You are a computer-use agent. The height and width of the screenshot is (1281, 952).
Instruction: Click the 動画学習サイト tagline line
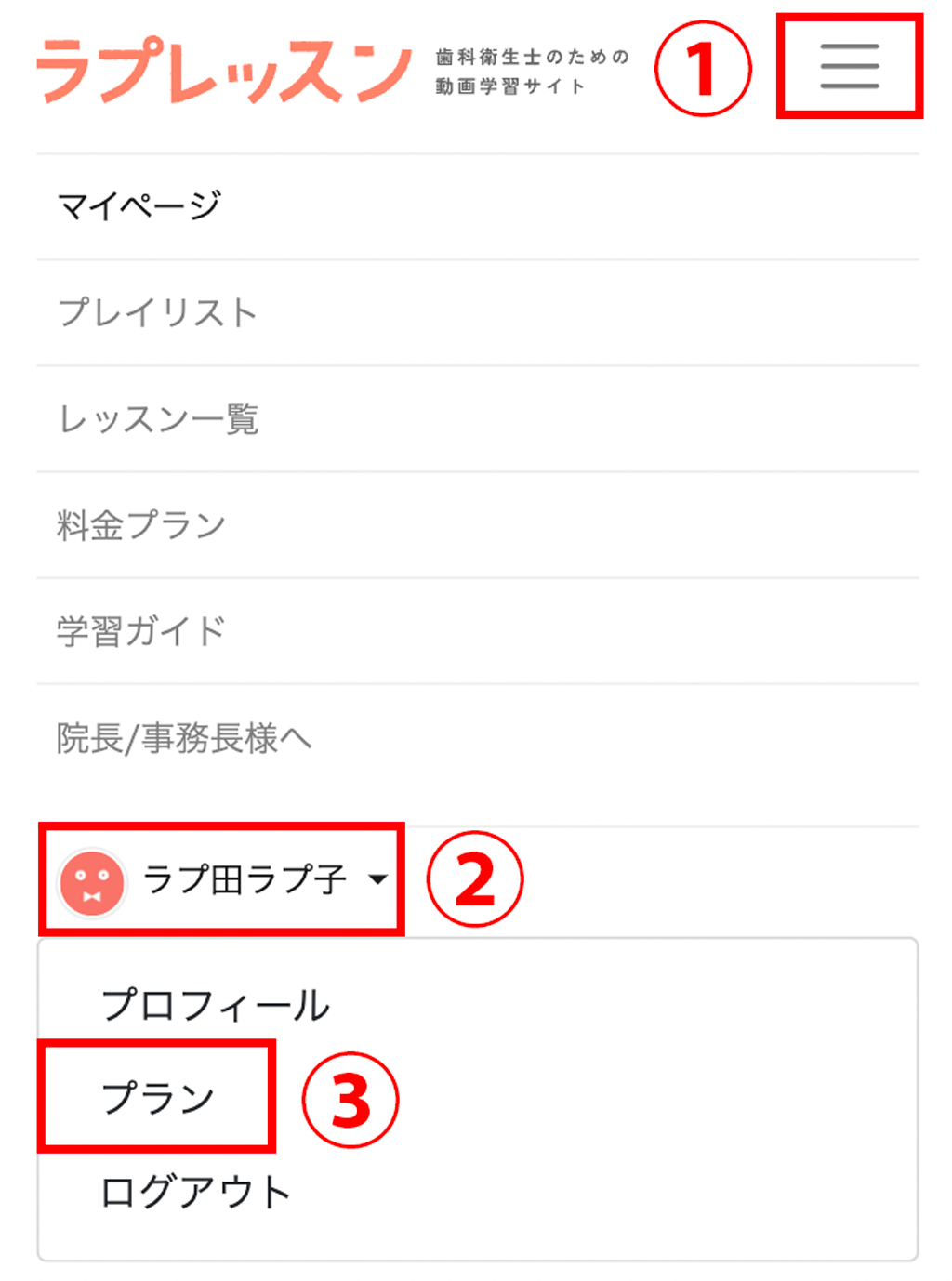510,86
